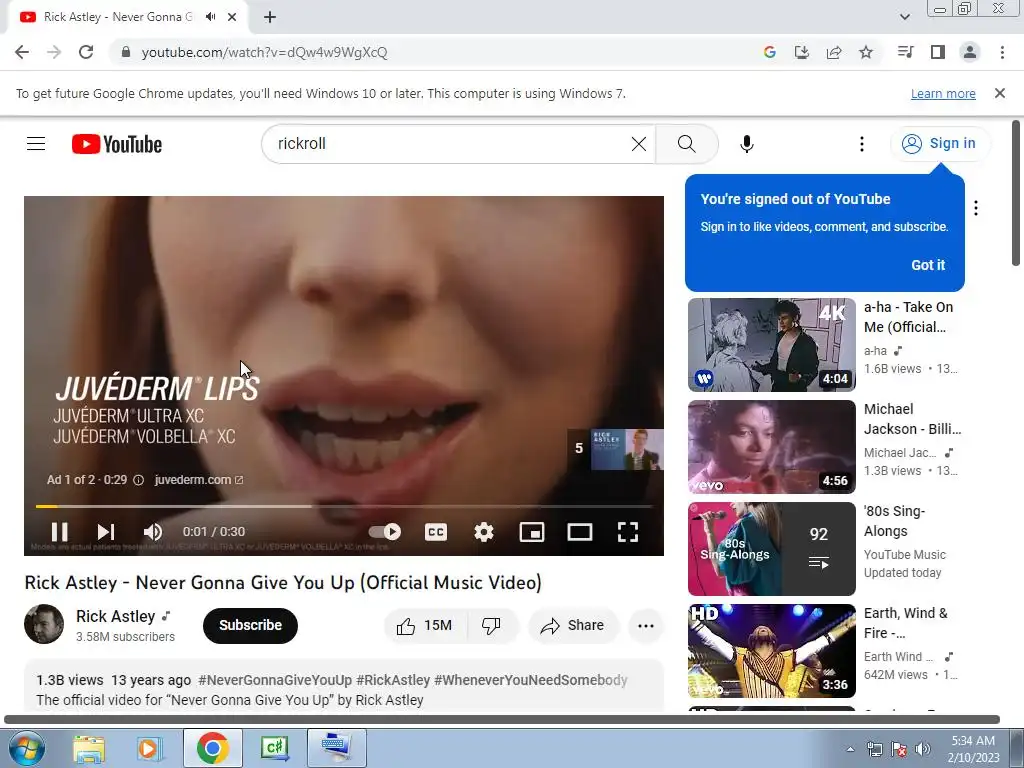1024x768 pixels.
Task: Click the #RickAstley hashtag
Action: (x=393, y=680)
